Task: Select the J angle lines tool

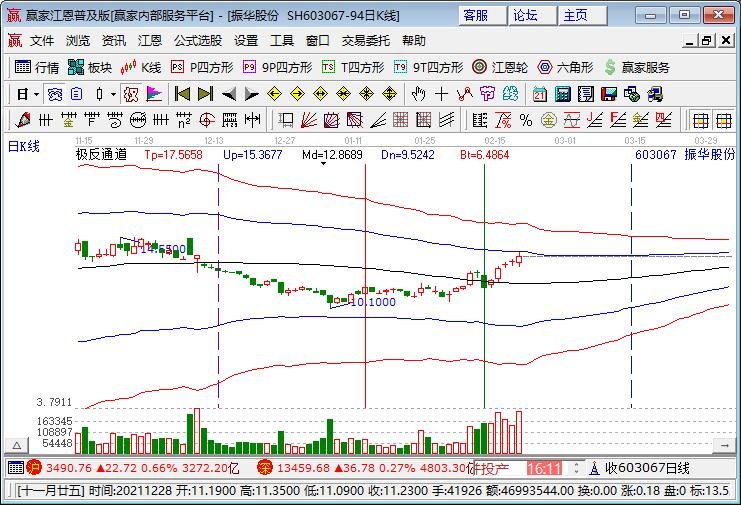Action: pos(595,120)
